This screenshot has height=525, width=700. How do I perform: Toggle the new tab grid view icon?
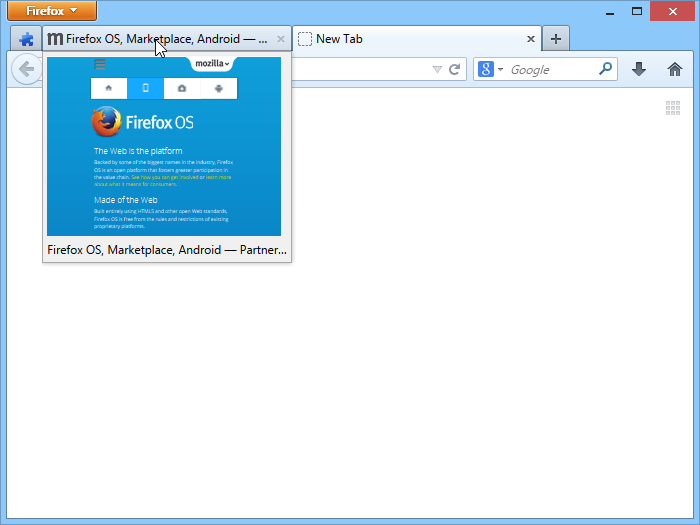tap(674, 108)
